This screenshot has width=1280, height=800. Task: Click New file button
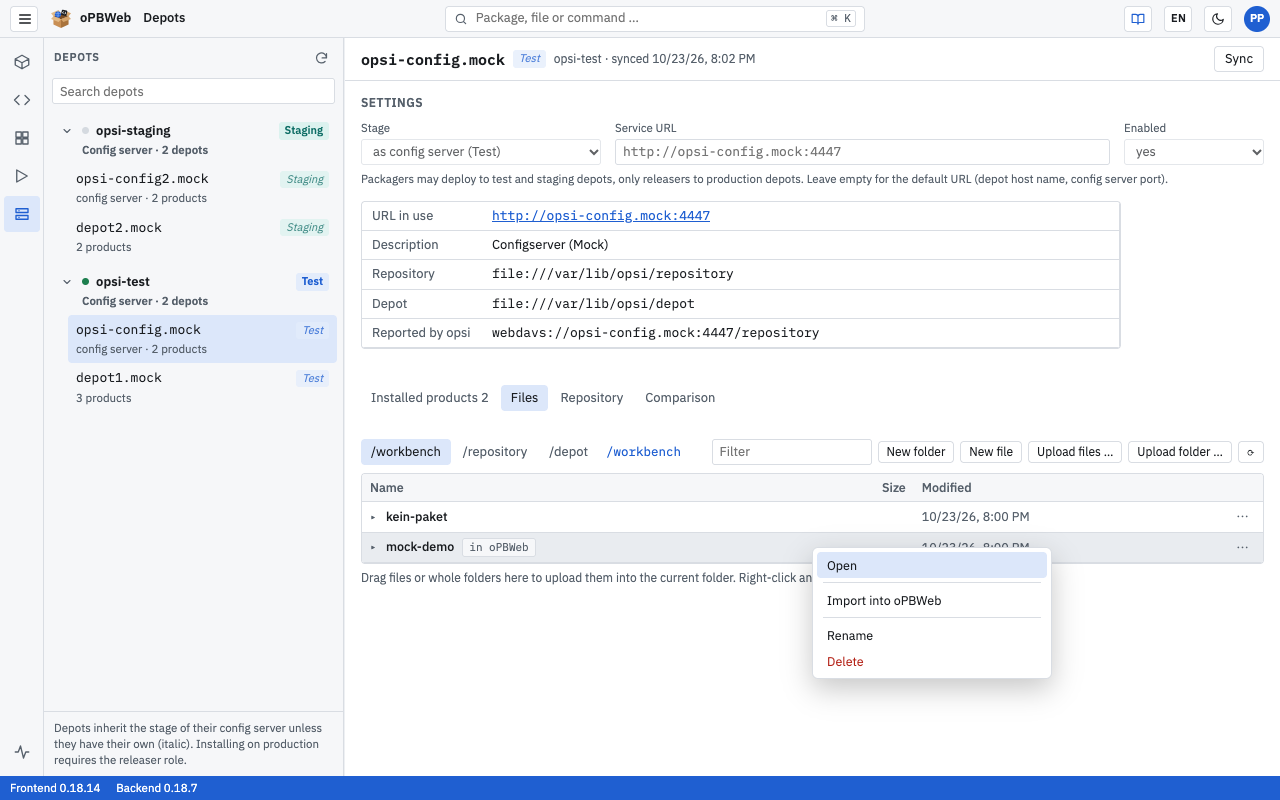(991, 452)
